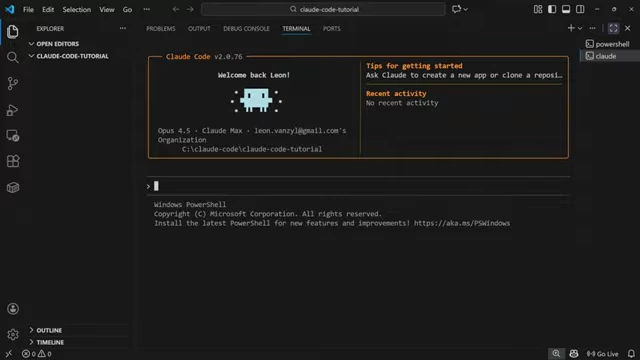Open the notifications bell
The width and height of the screenshot is (640, 360).
pos(631,354)
